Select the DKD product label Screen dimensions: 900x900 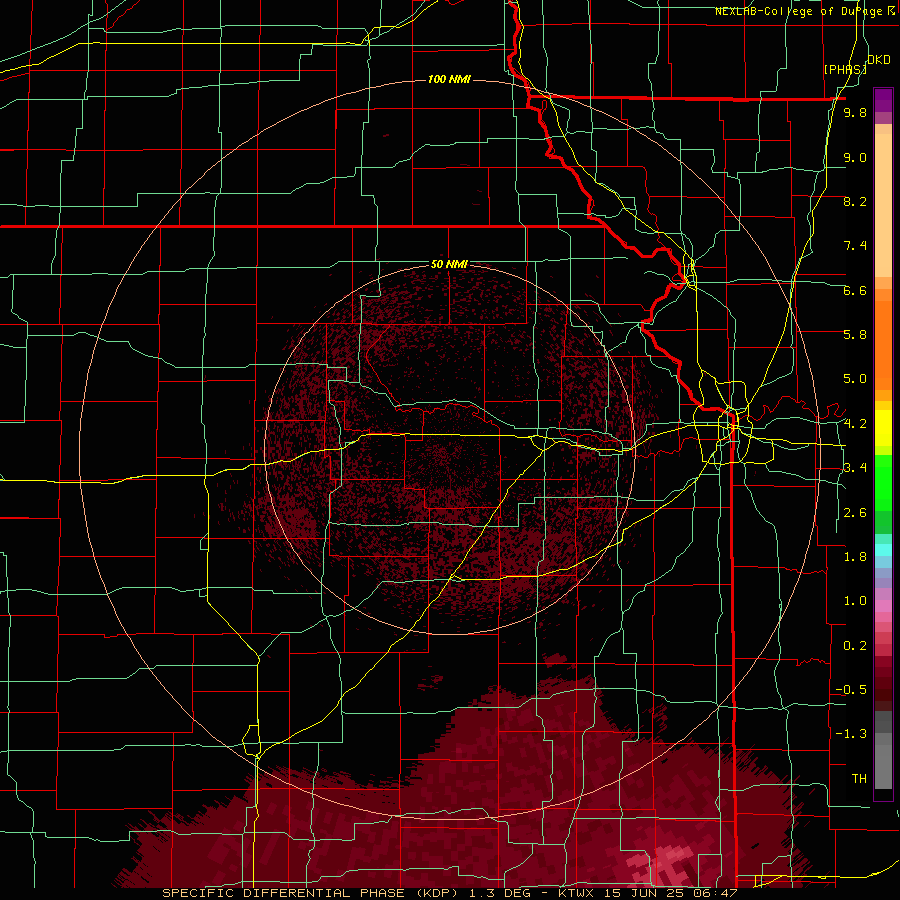point(878,60)
